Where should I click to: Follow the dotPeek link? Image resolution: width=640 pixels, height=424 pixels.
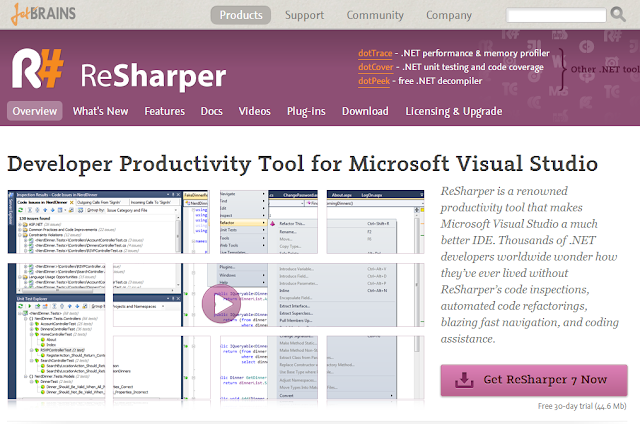[x=374, y=81]
